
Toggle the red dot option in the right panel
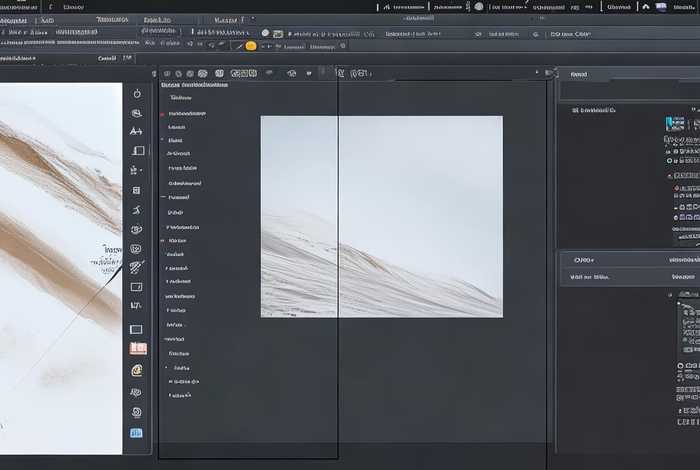(x=673, y=188)
